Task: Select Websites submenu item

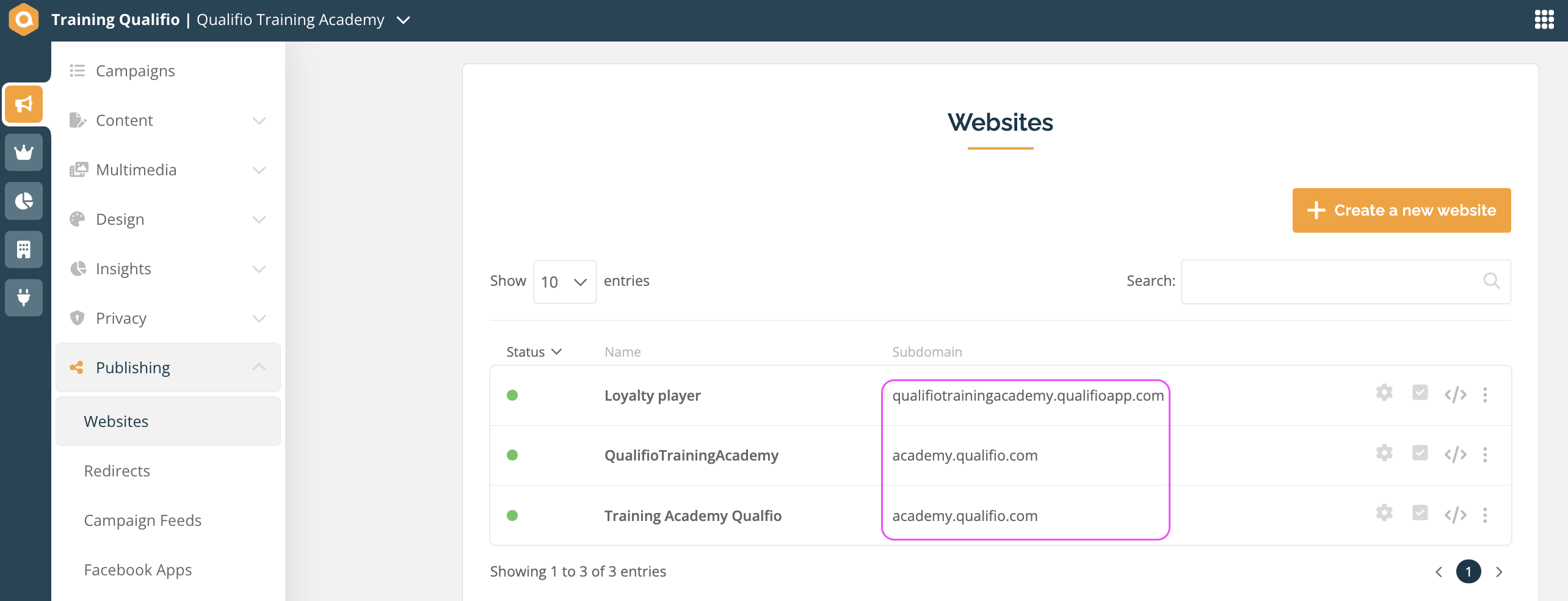Action: (168, 421)
